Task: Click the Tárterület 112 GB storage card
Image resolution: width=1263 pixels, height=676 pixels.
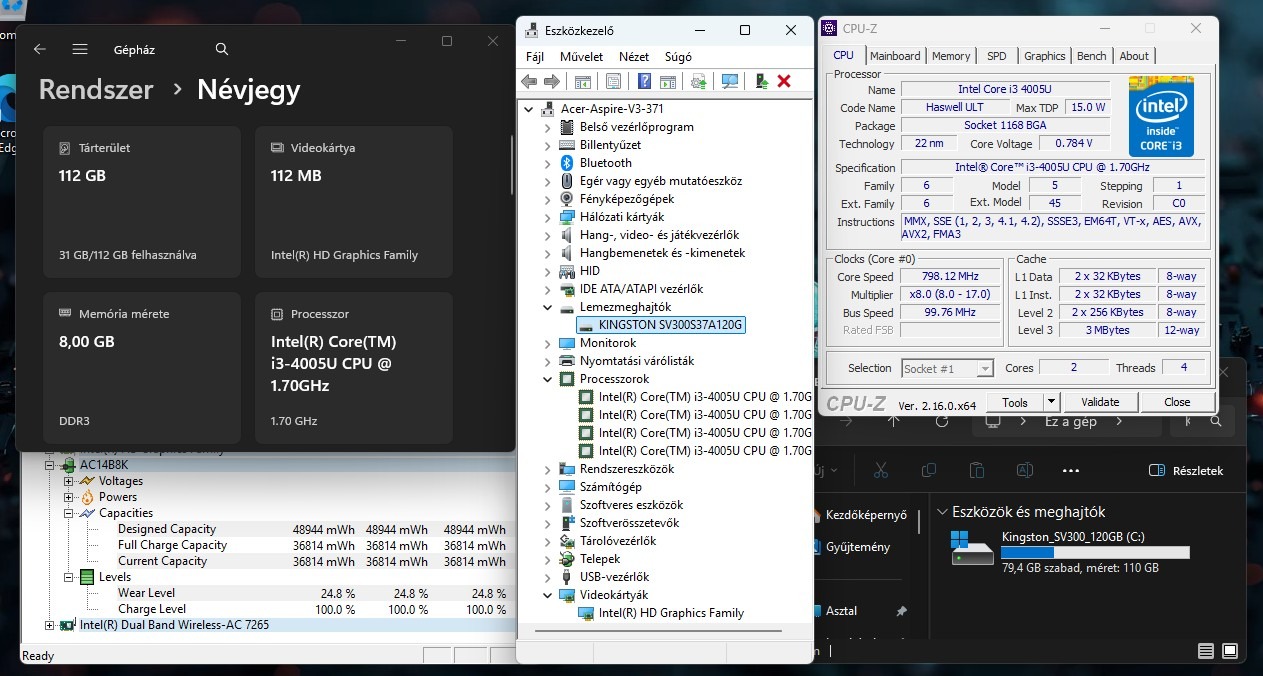Action: click(x=143, y=202)
